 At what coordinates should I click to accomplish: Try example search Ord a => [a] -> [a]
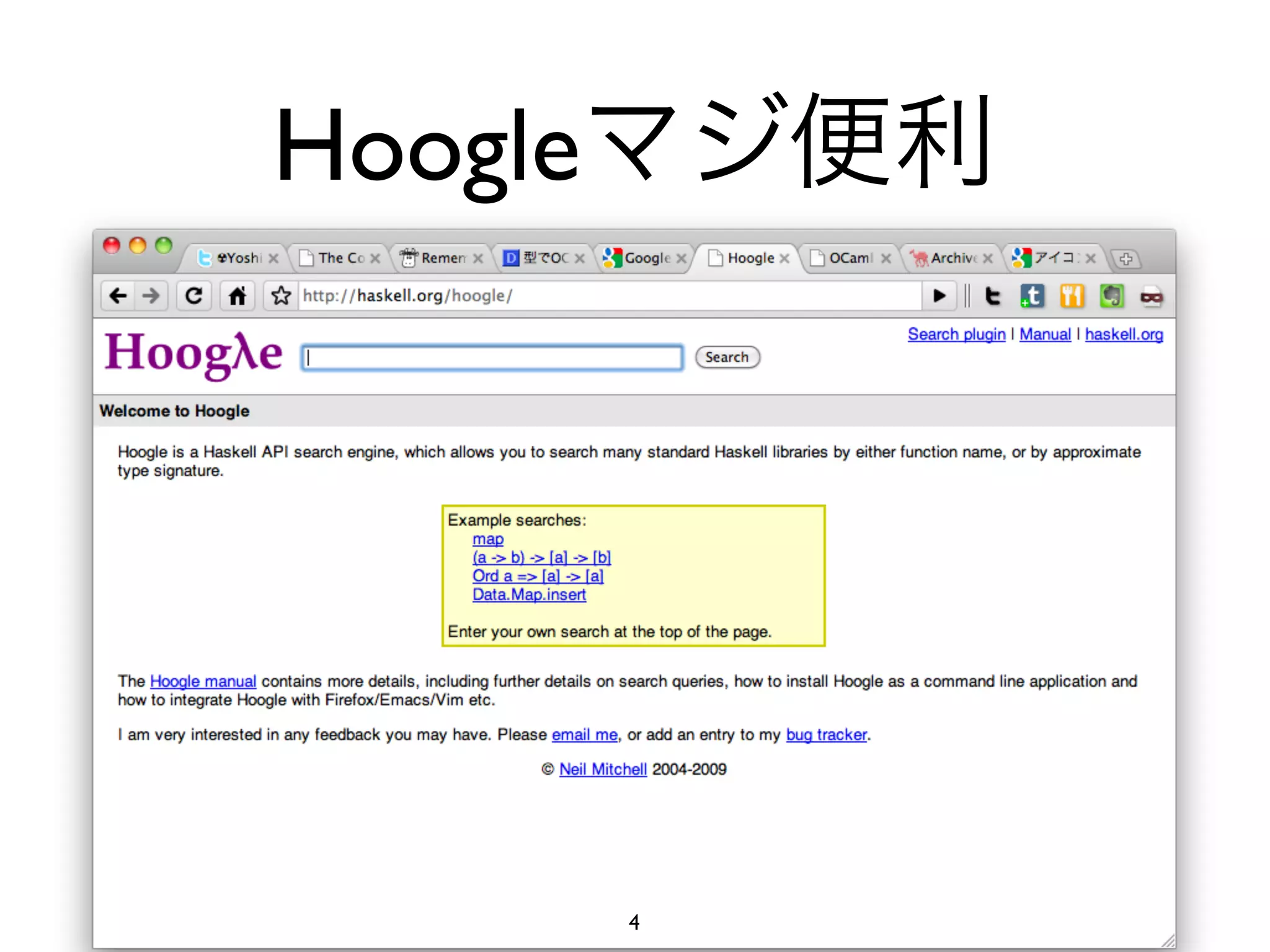(538, 576)
